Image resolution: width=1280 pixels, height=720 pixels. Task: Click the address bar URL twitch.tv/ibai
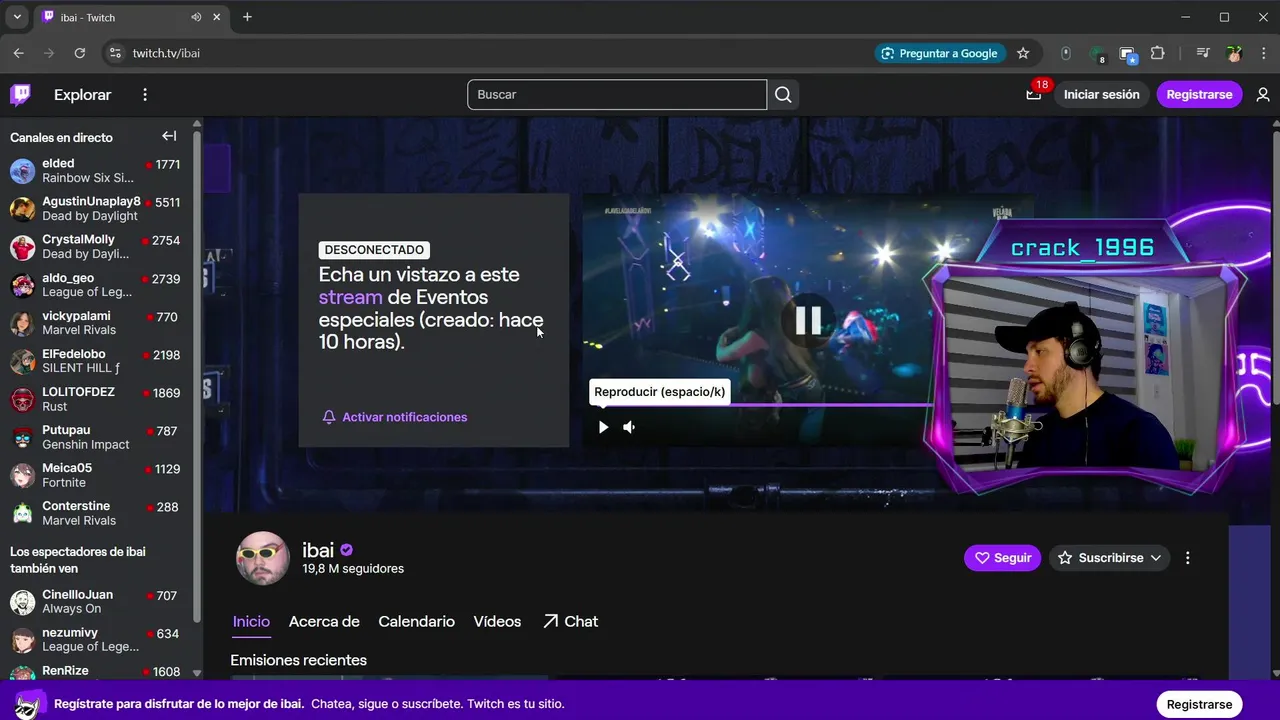coord(166,53)
